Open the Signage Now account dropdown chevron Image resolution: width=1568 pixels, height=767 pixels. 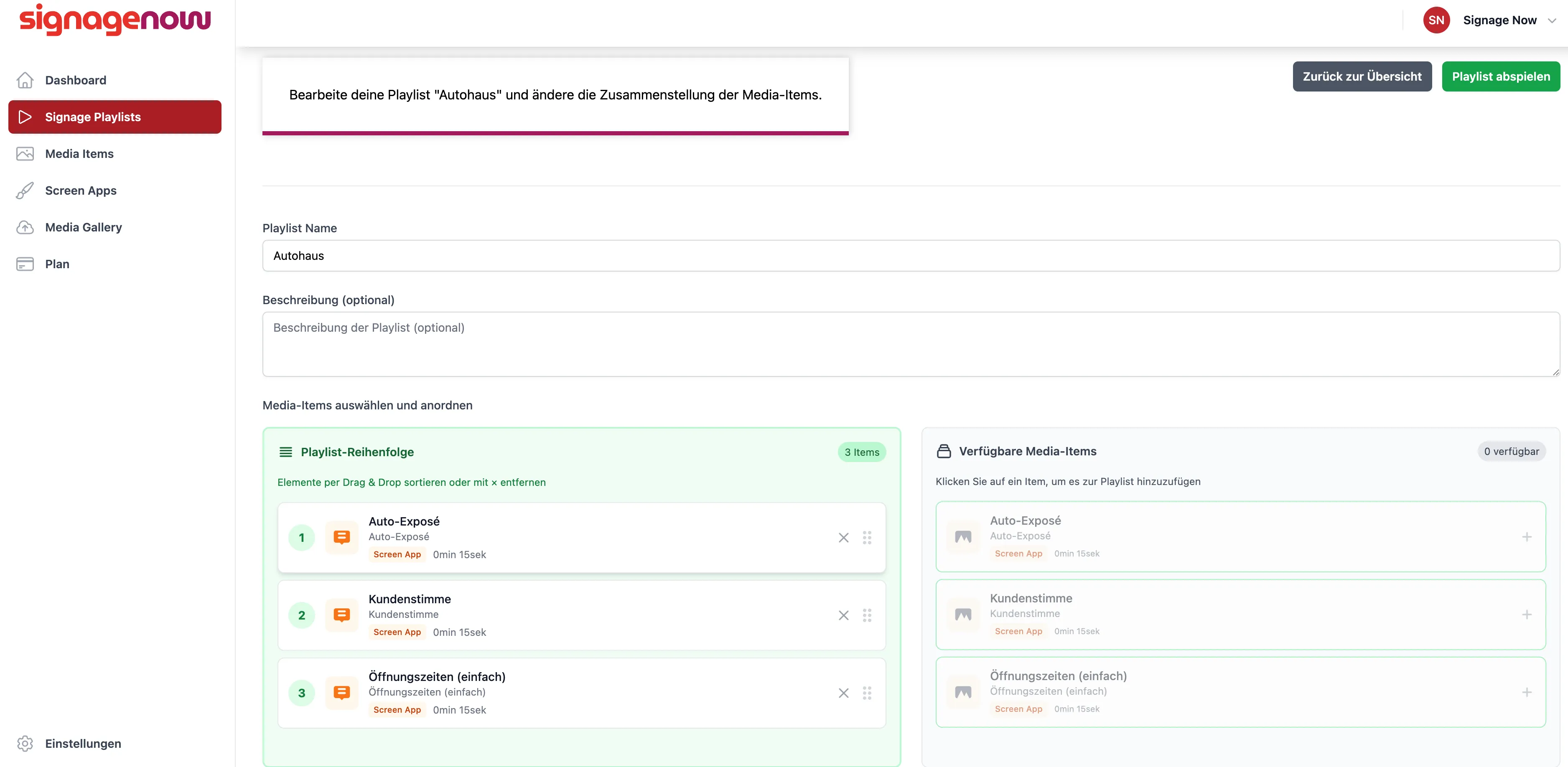point(1552,21)
